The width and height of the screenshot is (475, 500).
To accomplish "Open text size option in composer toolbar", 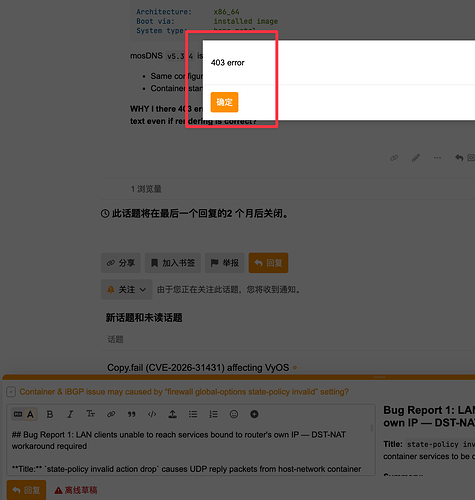I will (x=90, y=414).
